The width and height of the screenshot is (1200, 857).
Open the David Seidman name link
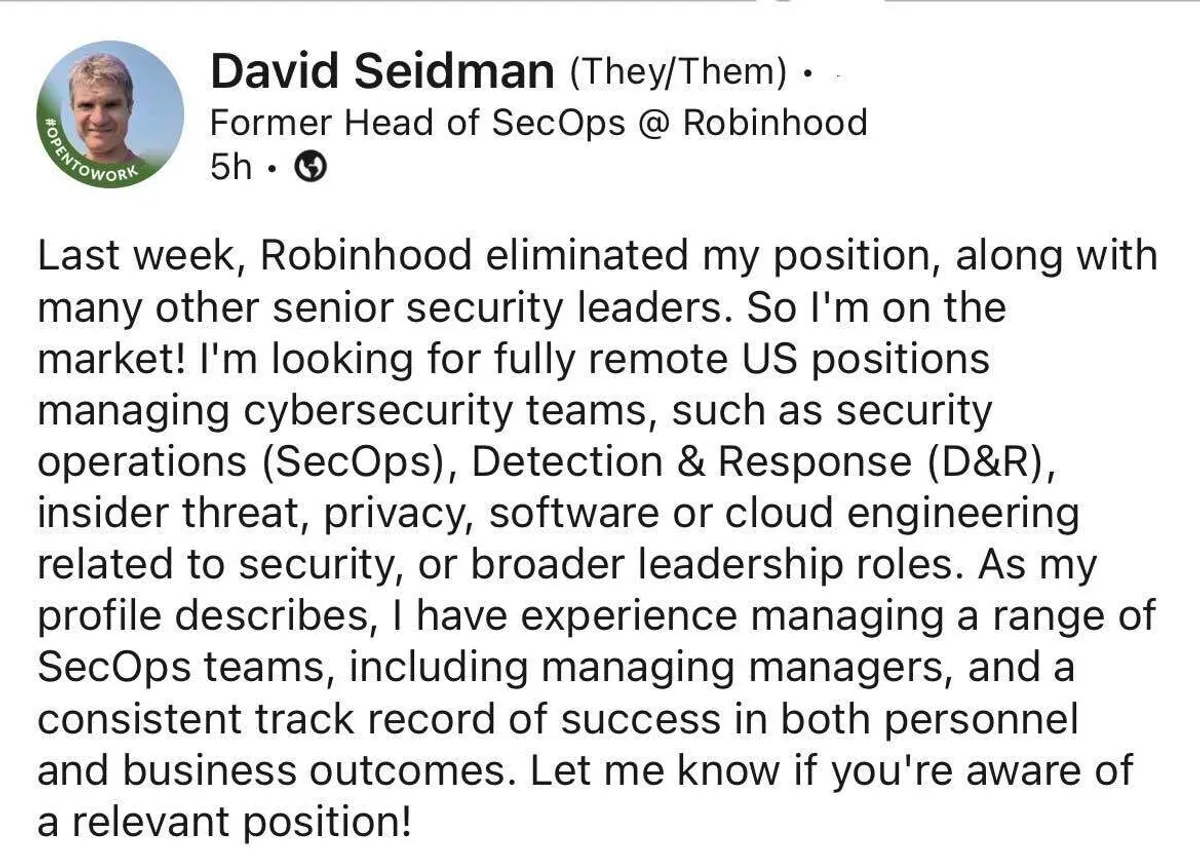tap(381, 72)
